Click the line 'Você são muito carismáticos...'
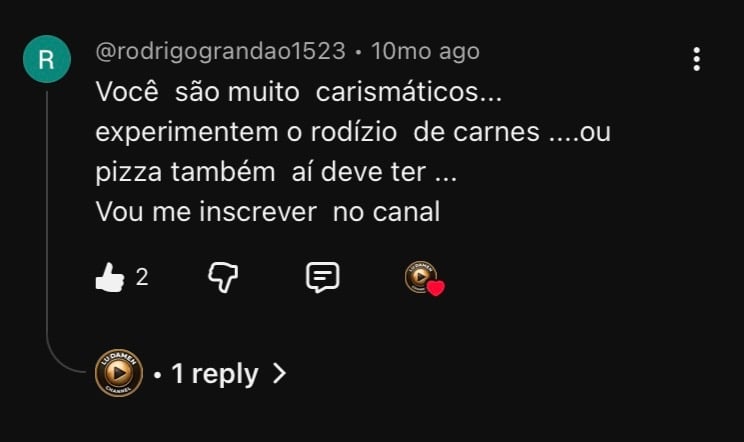744x442 pixels. coord(298,91)
